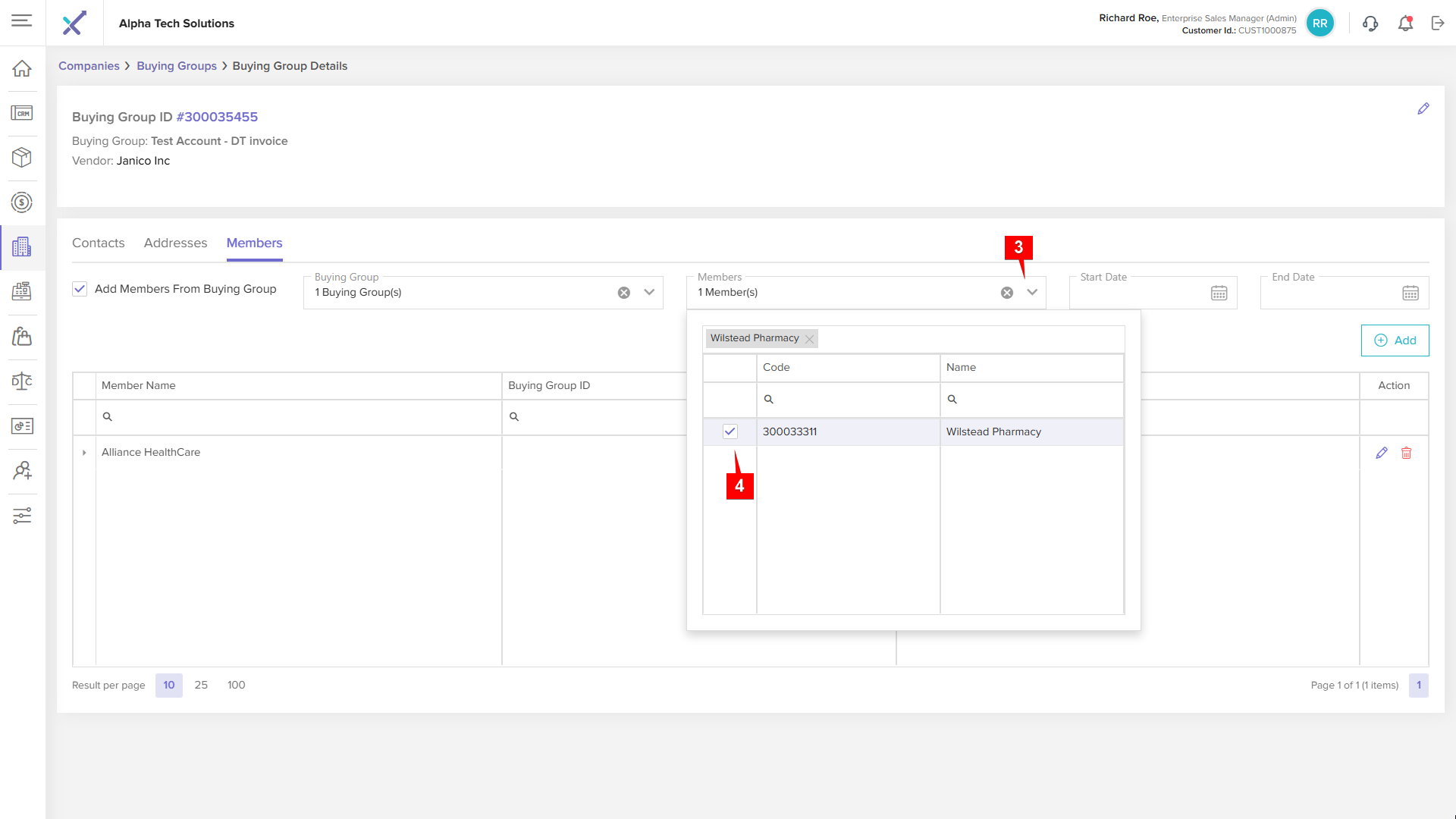1456x819 pixels.
Task: Open the CRM sidebar icon
Action: click(x=22, y=113)
